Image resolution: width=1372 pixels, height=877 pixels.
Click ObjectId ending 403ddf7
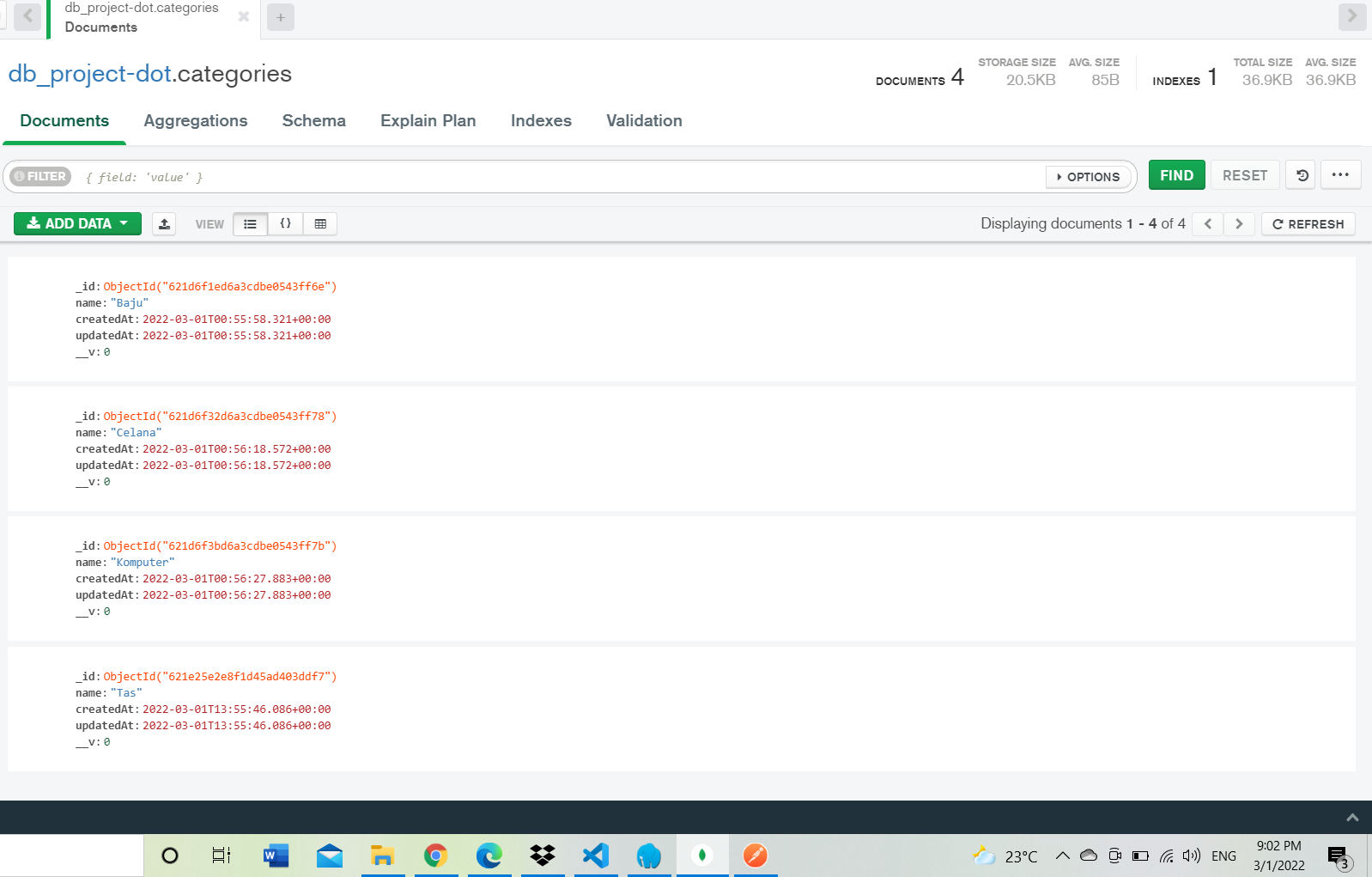click(x=220, y=677)
